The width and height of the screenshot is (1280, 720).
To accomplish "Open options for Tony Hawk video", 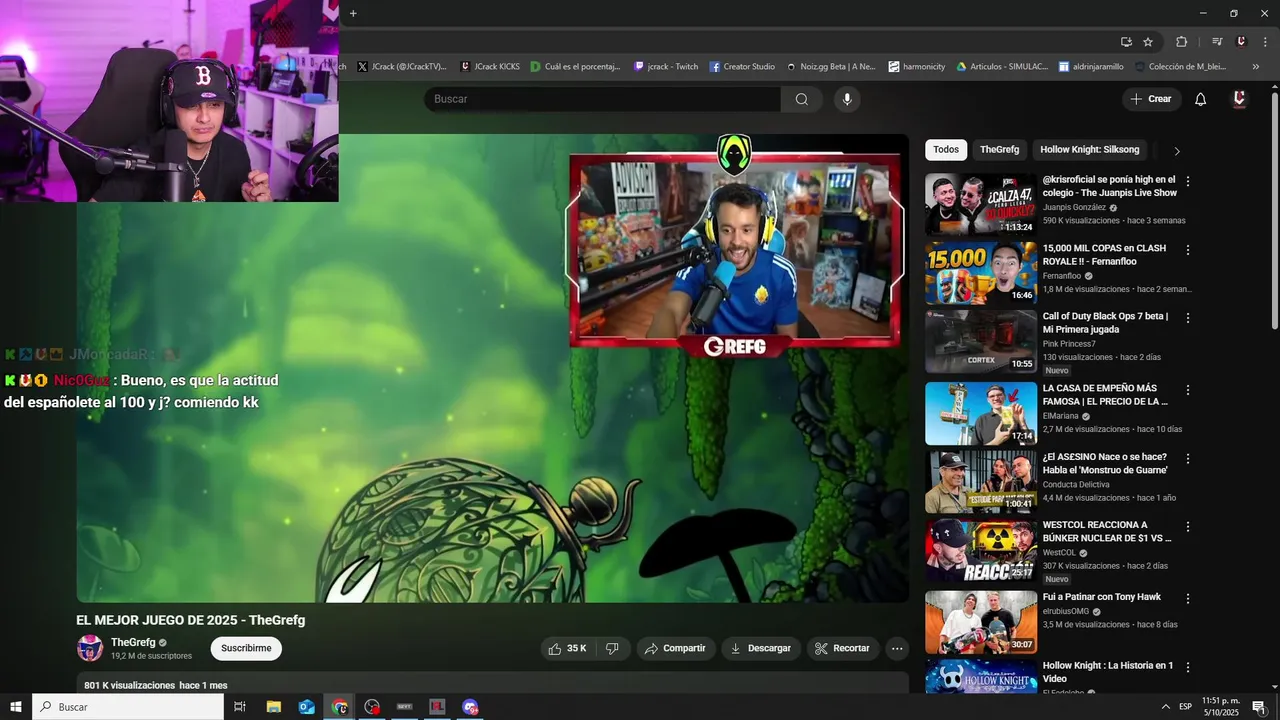I will (1188, 598).
